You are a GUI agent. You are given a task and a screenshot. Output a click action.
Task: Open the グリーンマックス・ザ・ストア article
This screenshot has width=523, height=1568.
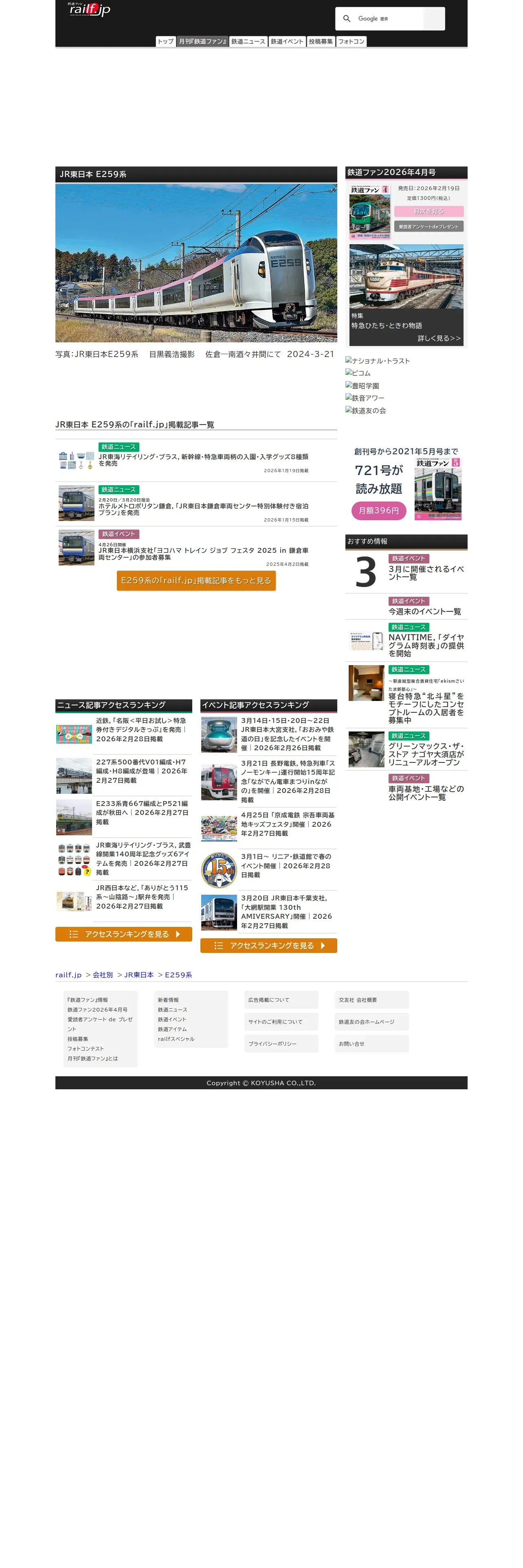point(426,754)
